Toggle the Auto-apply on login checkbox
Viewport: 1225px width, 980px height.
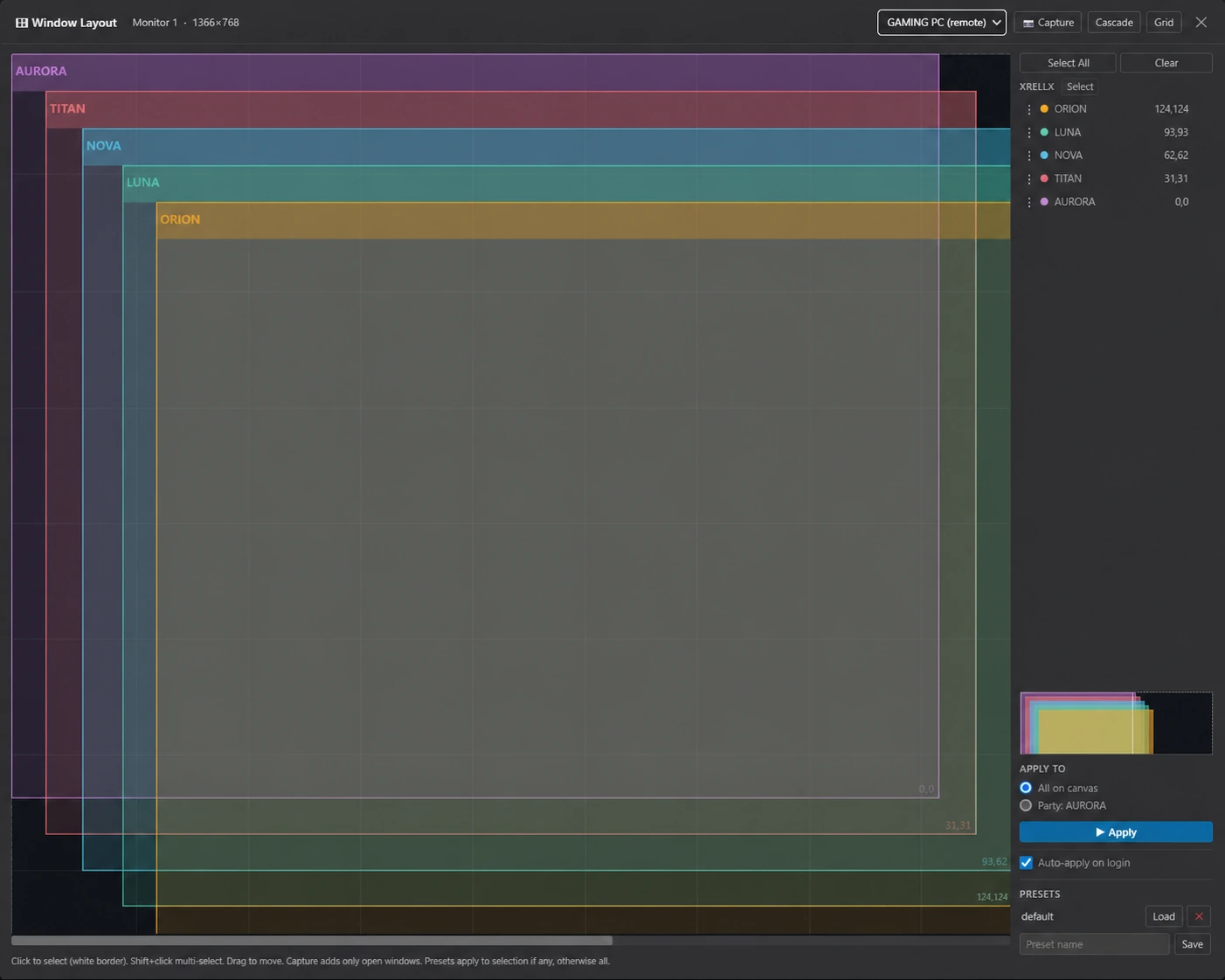point(1027,863)
